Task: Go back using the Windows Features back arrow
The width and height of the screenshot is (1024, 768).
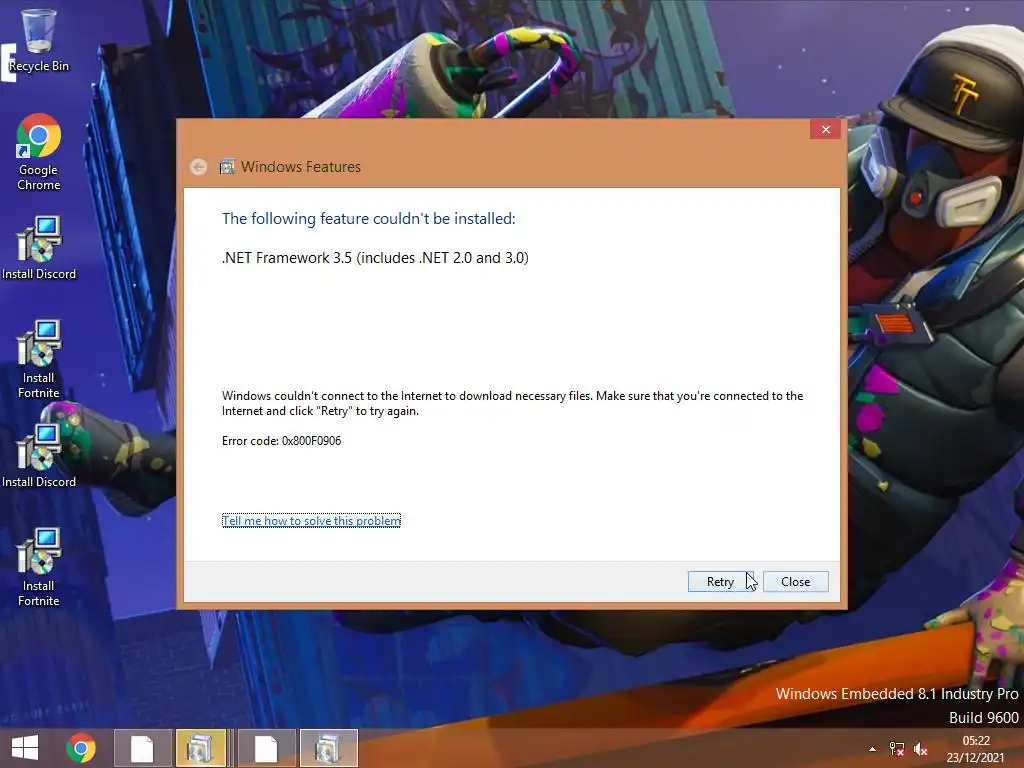Action: click(199, 167)
